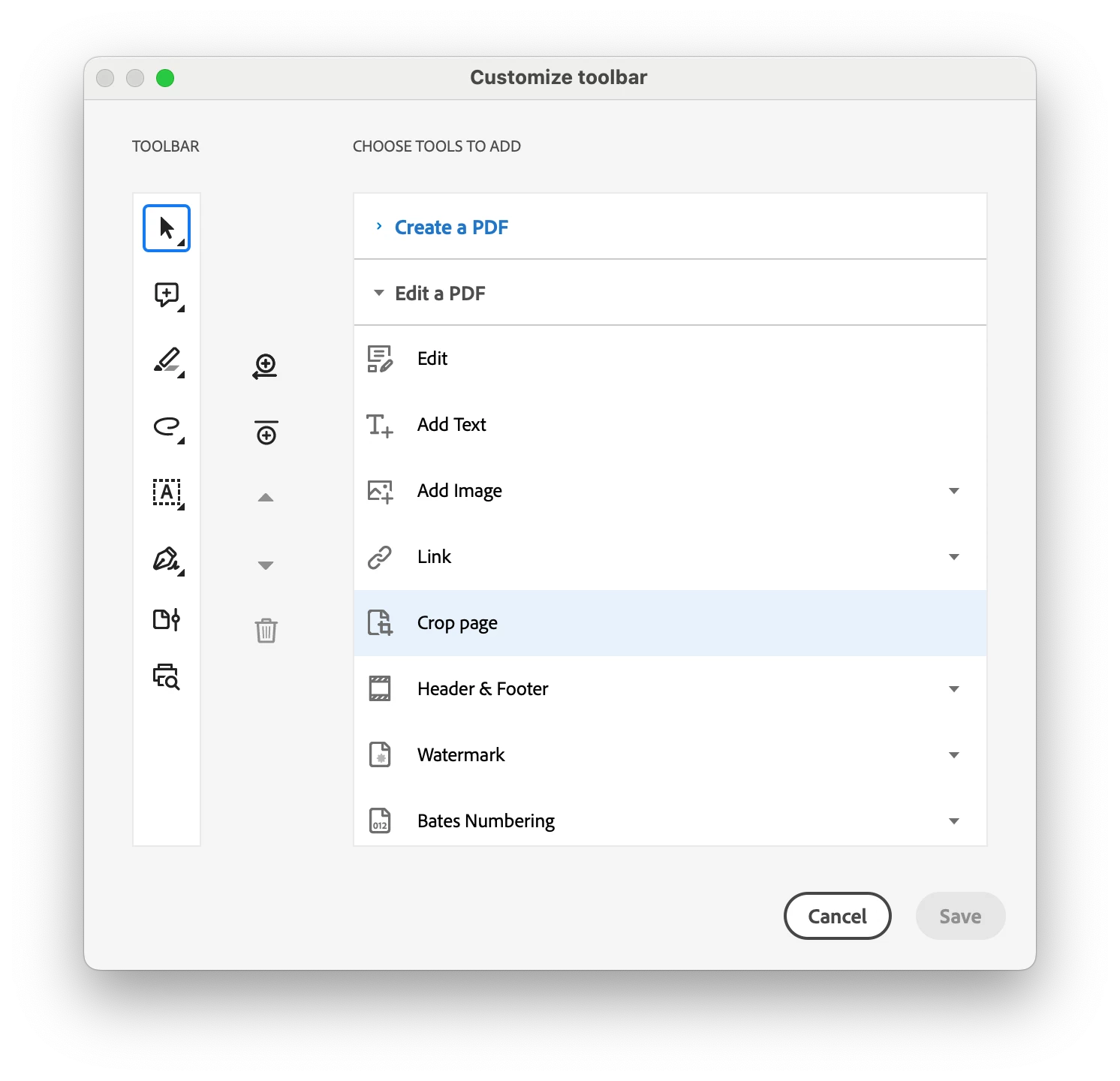1120x1081 pixels.
Task: Open the Watermark dropdown arrow
Action: click(954, 755)
